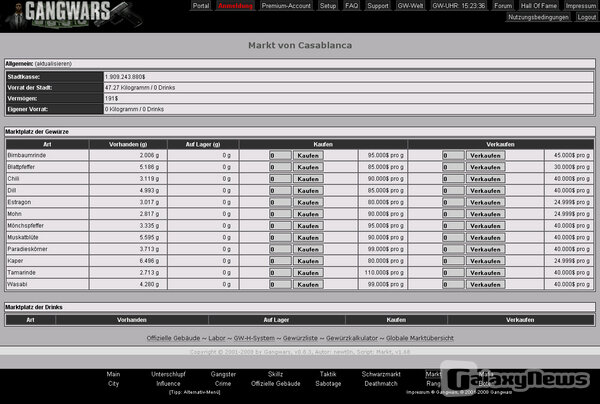Click Verkaufen button for Mohn
The image size is (600, 404).
pos(485,214)
